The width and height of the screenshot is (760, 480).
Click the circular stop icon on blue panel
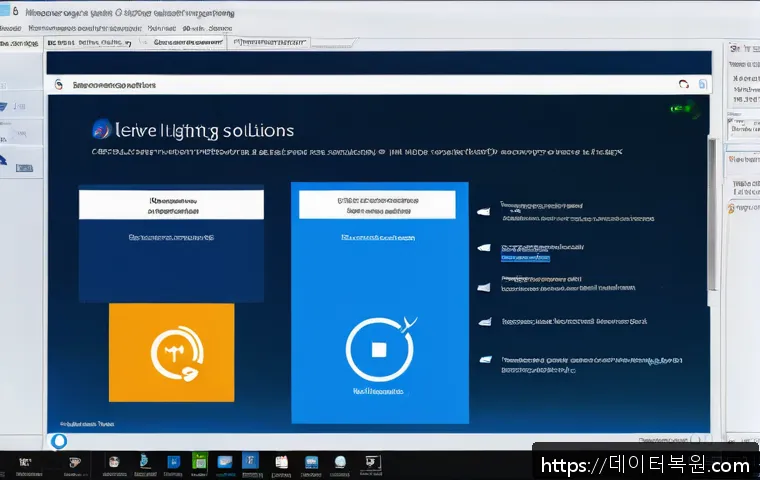coord(378,351)
